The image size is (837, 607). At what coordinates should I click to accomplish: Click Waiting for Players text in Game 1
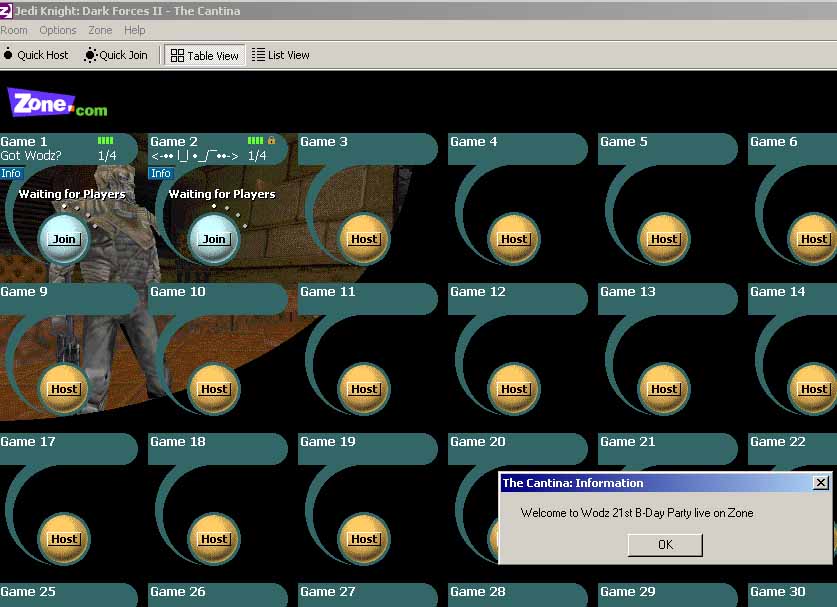[72, 194]
